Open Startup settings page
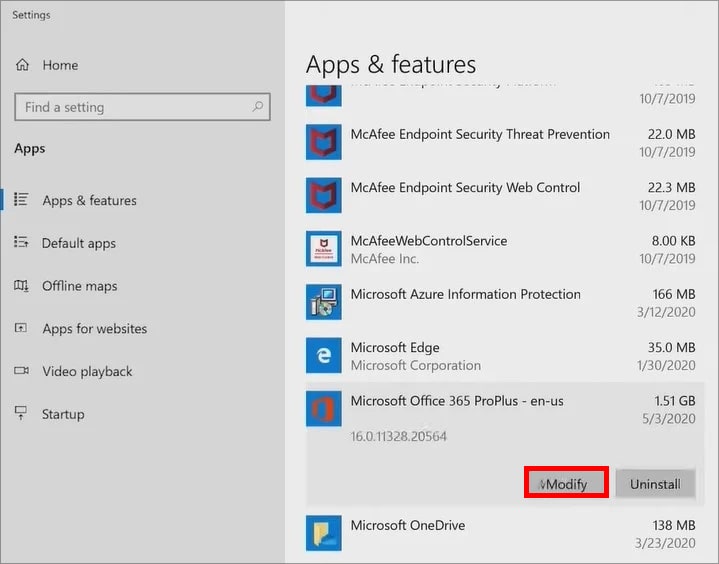This screenshot has width=719, height=564. pyautogui.click(x=63, y=414)
